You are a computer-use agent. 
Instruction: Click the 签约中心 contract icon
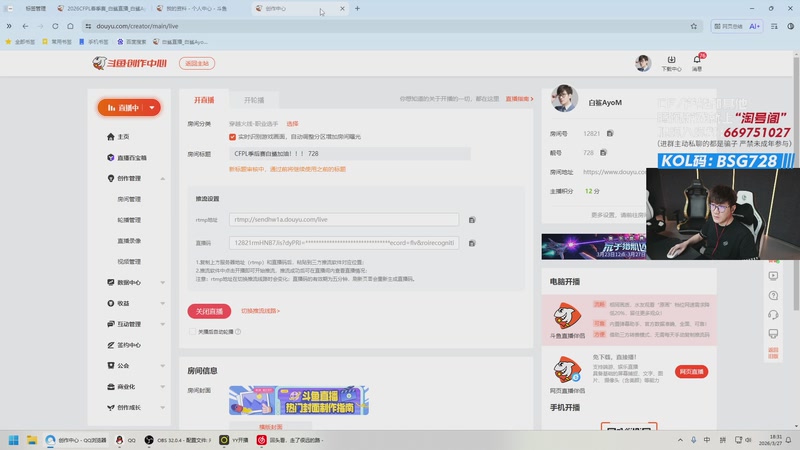[x=111, y=345]
